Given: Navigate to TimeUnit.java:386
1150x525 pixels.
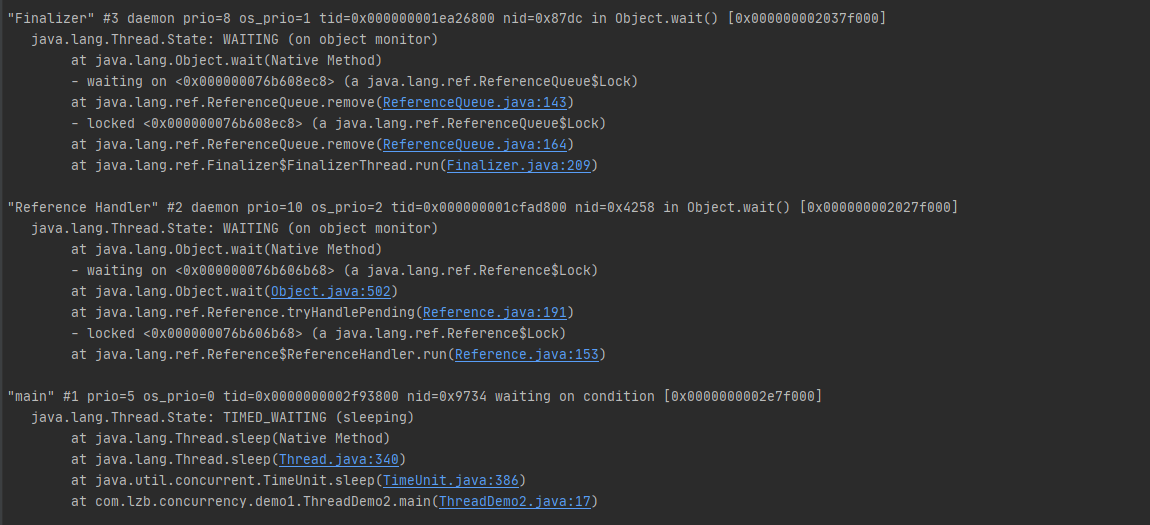Looking at the screenshot, I should coord(450,481).
